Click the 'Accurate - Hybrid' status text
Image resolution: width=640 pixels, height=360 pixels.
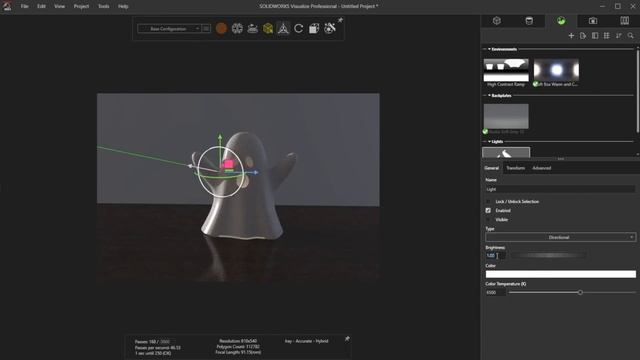[x=307, y=341]
